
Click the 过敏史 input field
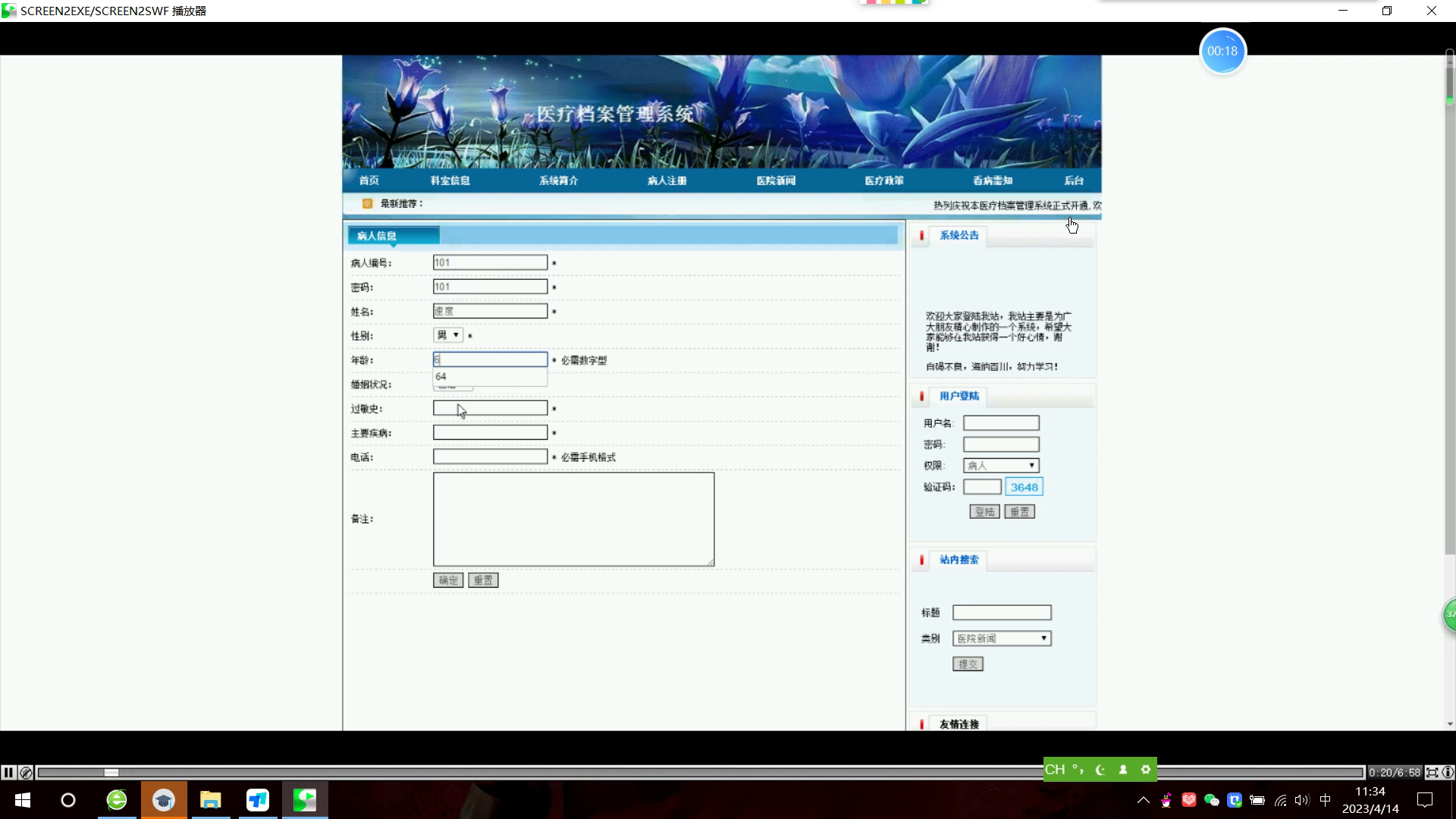click(490, 409)
